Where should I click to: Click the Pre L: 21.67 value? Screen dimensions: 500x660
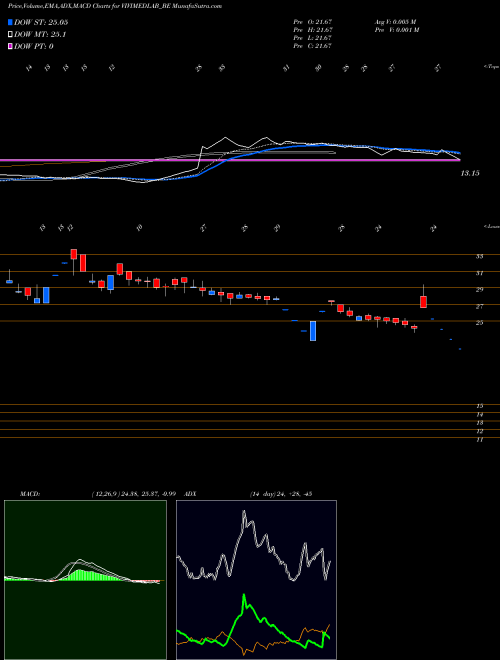pos(313,38)
